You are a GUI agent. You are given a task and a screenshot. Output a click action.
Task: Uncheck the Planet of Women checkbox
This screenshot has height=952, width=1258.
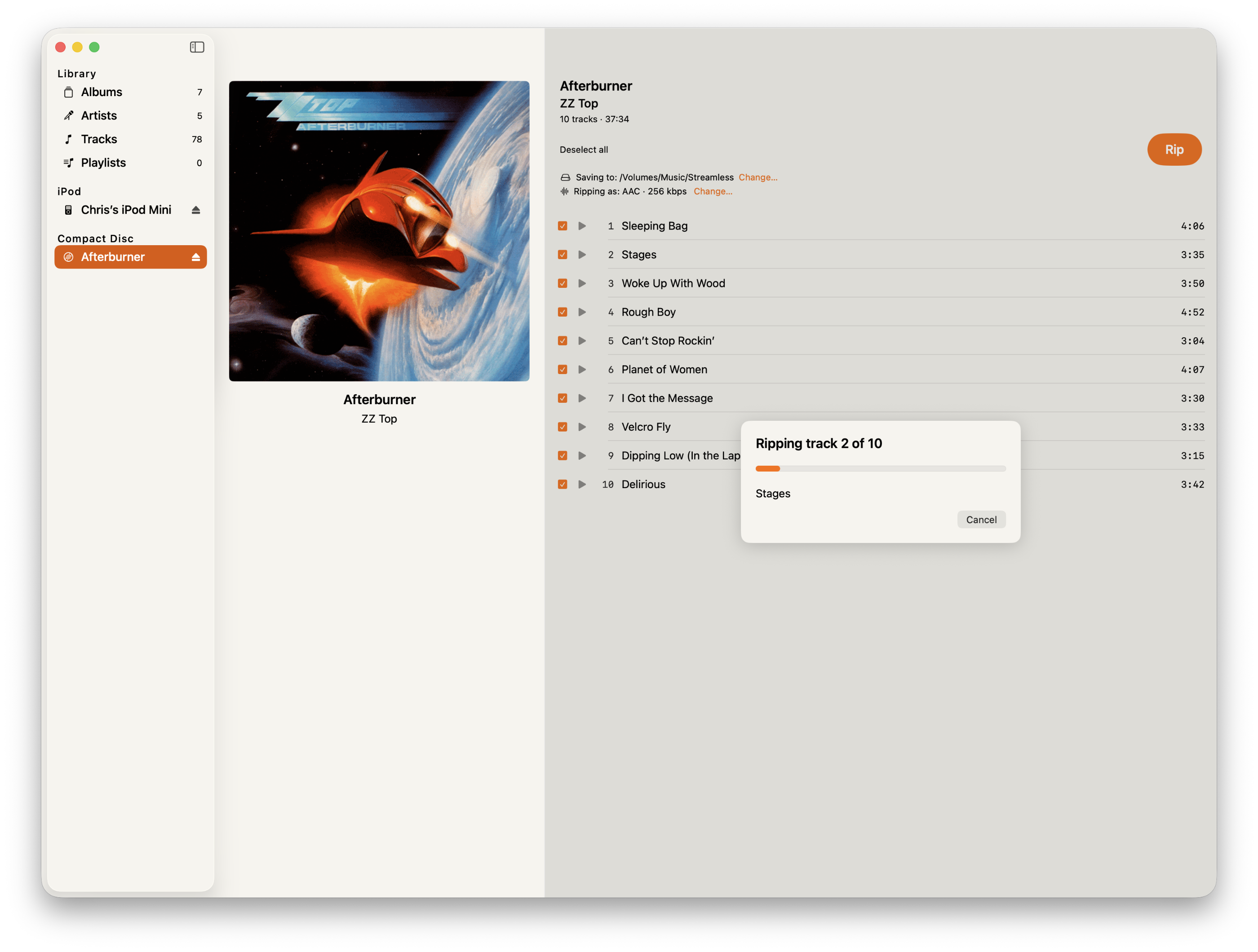(x=563, y=370)
